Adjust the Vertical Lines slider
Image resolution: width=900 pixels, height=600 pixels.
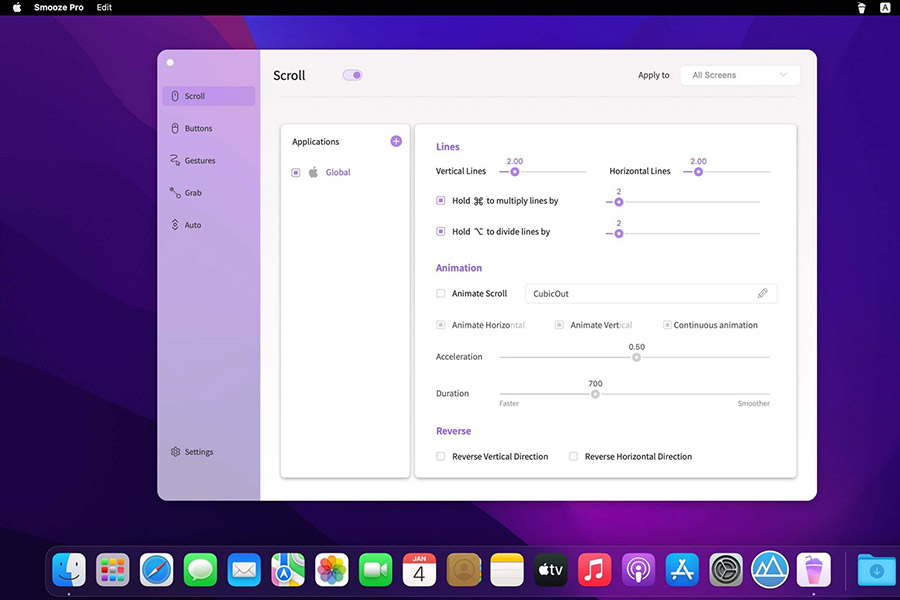pos(515,172)
